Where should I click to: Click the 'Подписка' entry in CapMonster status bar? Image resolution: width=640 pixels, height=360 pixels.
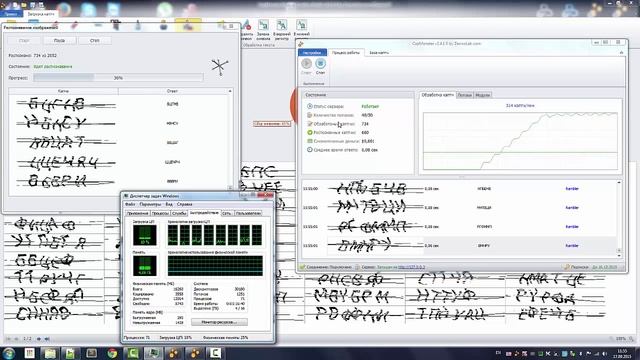[x=580, y=267]
